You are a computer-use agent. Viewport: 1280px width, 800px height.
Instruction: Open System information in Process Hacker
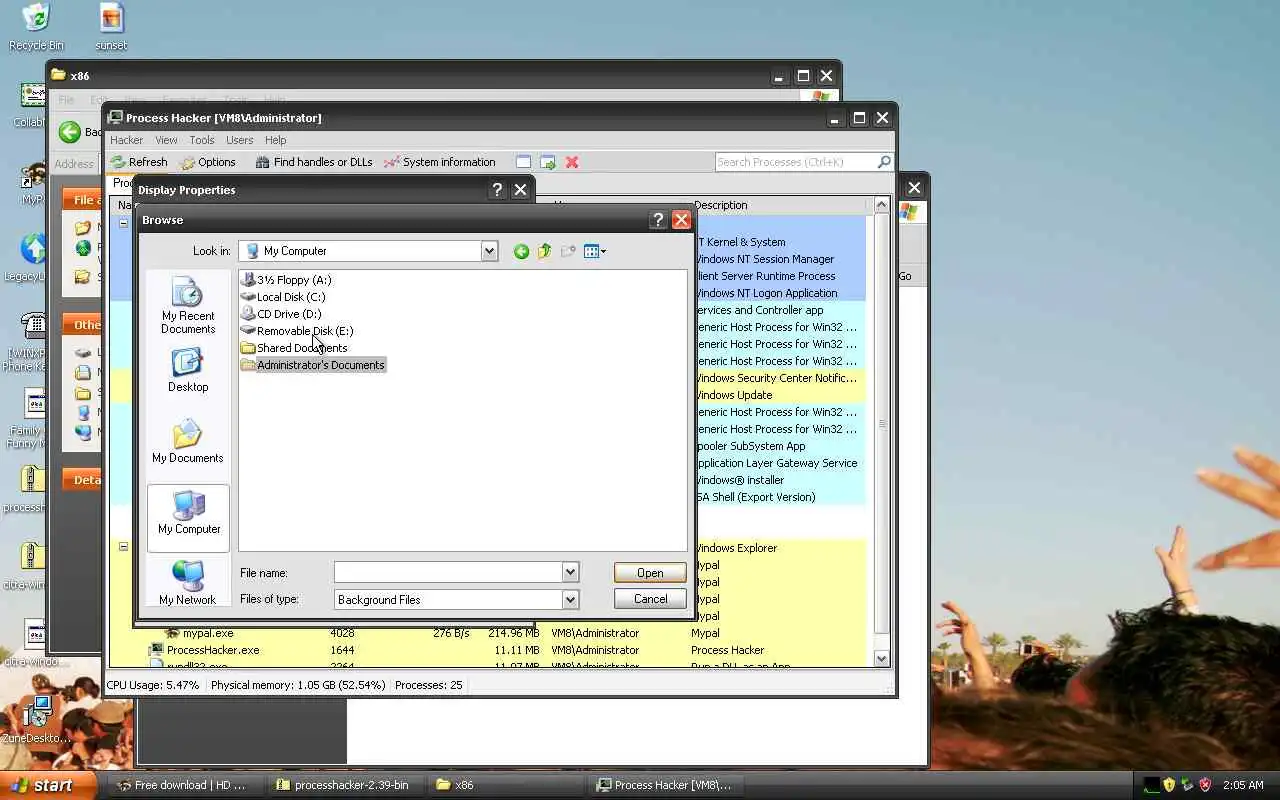coord(440,162)
